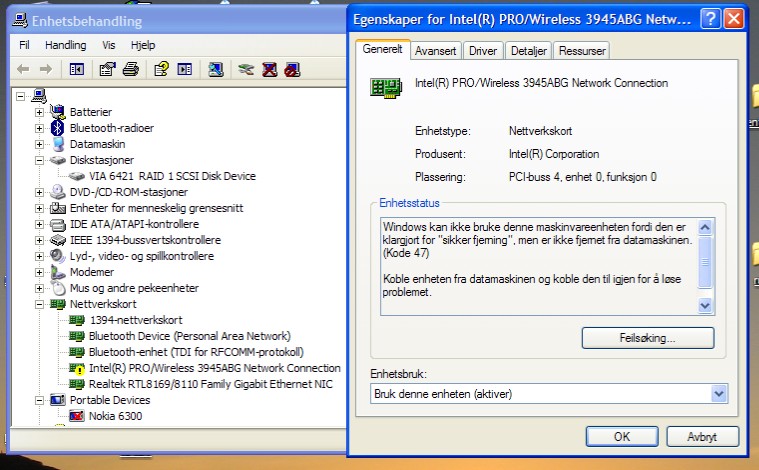The height and width of the screenshot is (470, 759).
Task: Collapse the Nettverkskort node
Action: point(39,304)
